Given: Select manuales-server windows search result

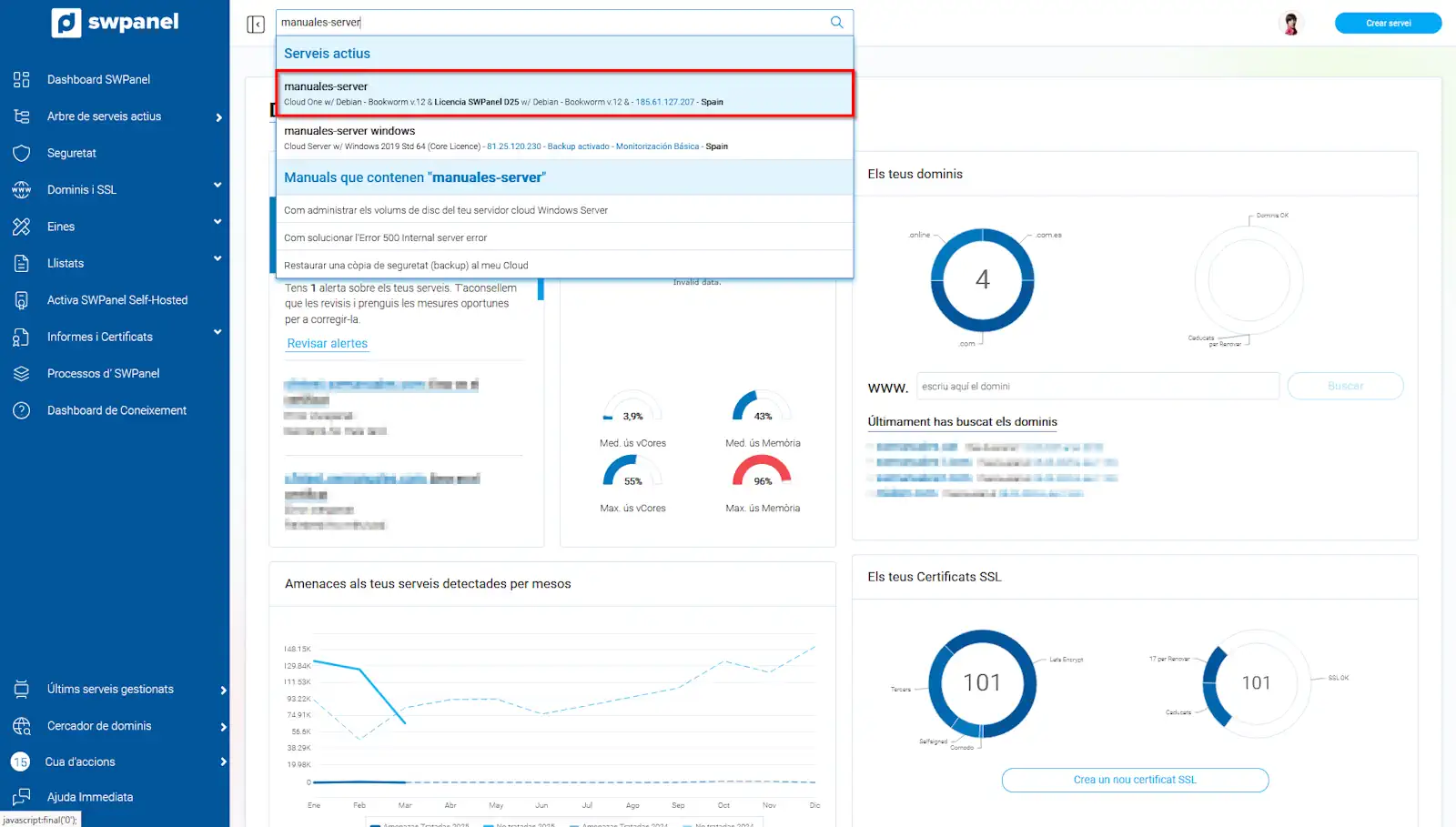Looking at the screenshot, I should [564, 138].
